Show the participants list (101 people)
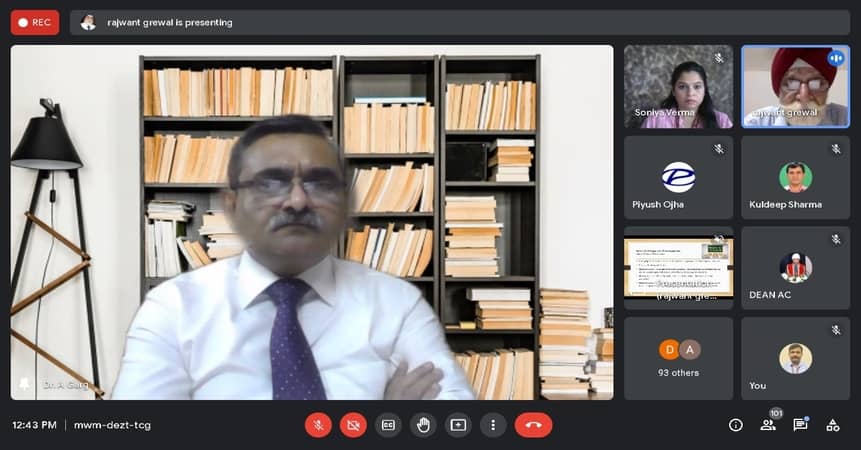The image size is (861, 450). click(x=768, y=425)
